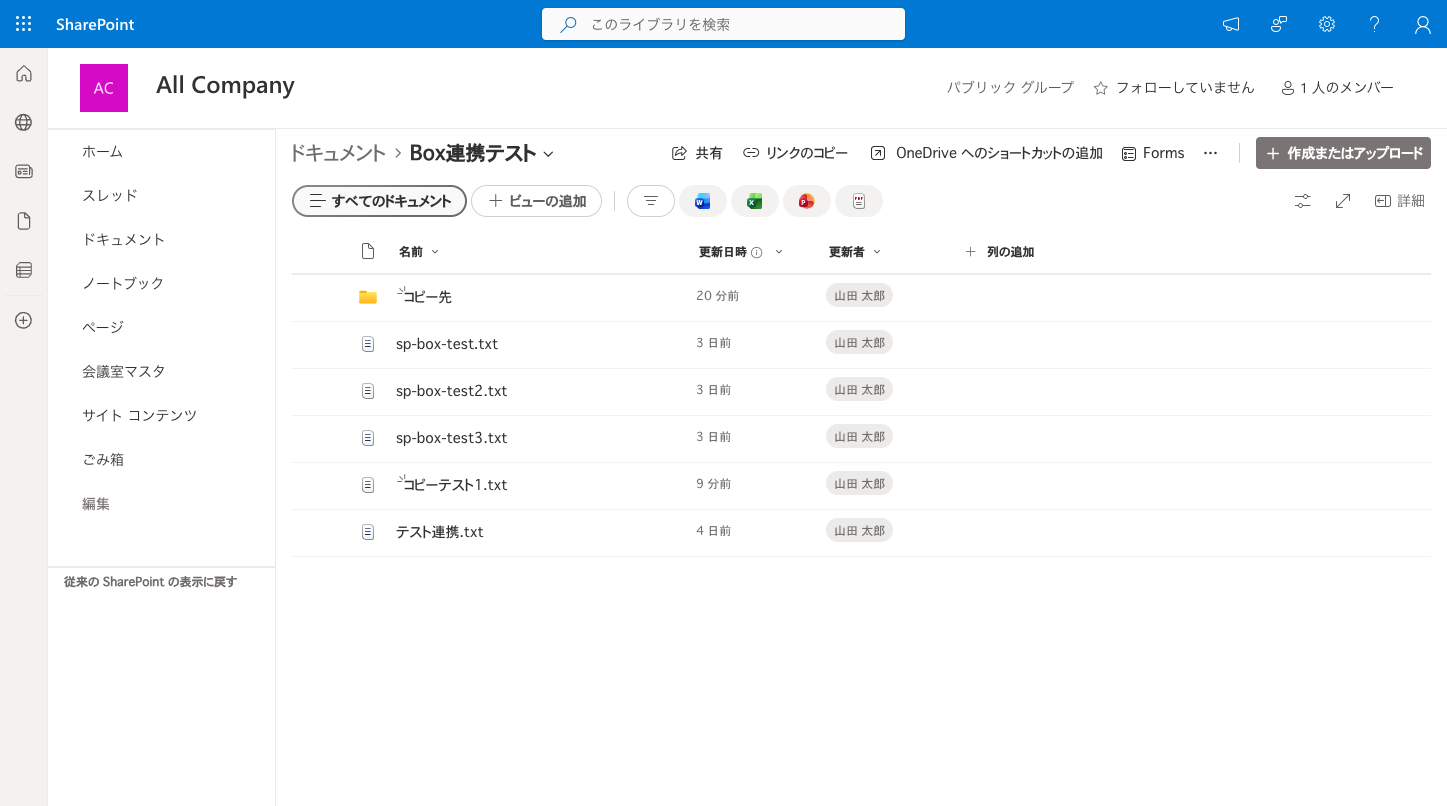Open the account profile icon
The width and height of the screenshot is (1447, 806).
[1423, 24]
